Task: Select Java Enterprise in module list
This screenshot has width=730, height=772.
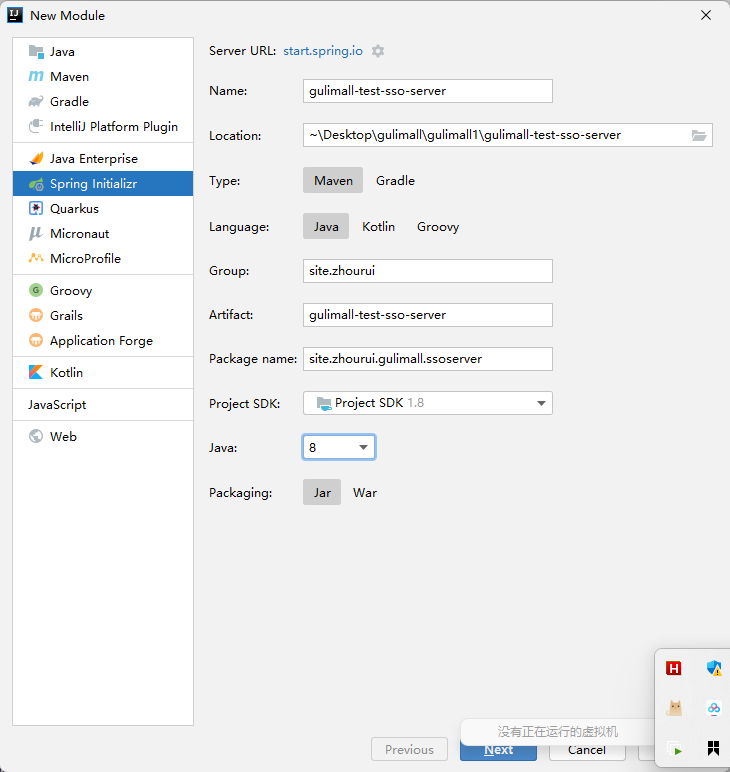Action: [103, 159]
